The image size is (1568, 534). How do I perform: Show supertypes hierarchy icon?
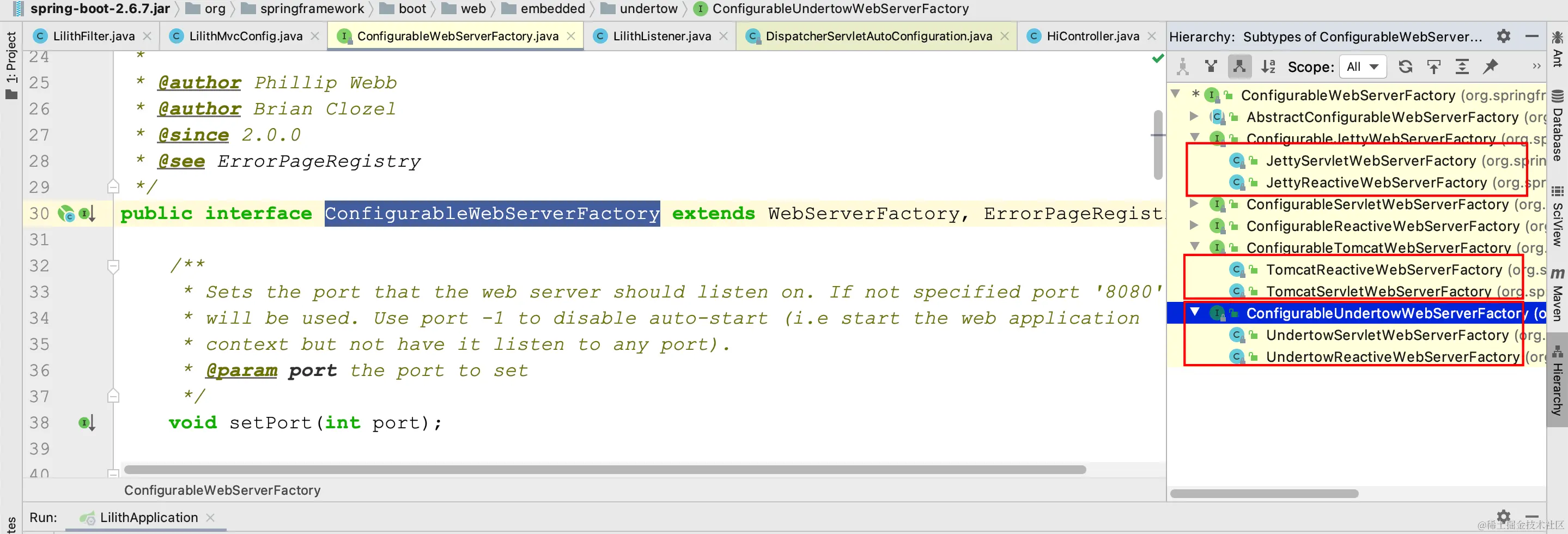[x=1211, y=67]
